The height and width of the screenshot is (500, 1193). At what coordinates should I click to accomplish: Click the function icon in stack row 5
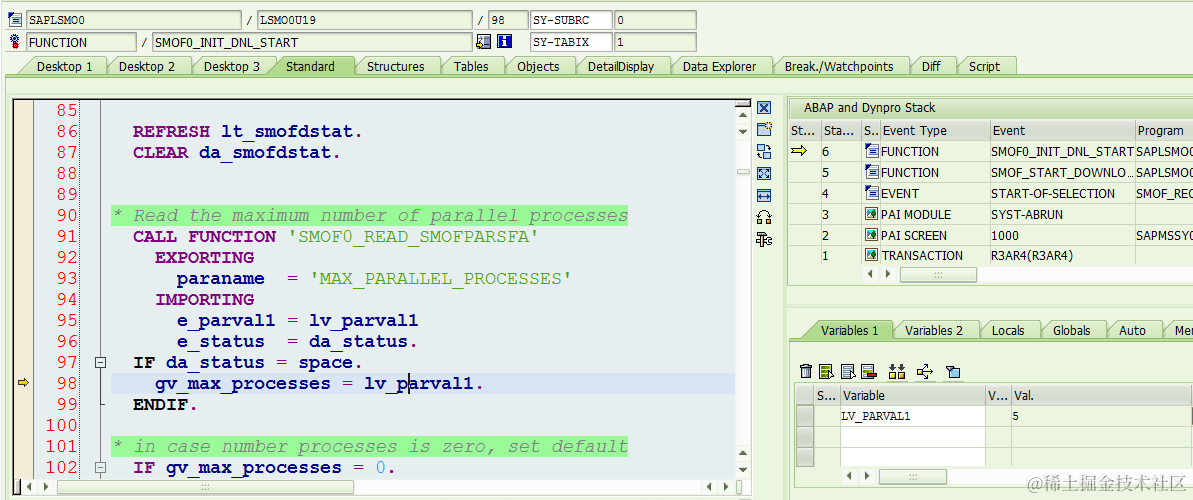tap(872, 172)
